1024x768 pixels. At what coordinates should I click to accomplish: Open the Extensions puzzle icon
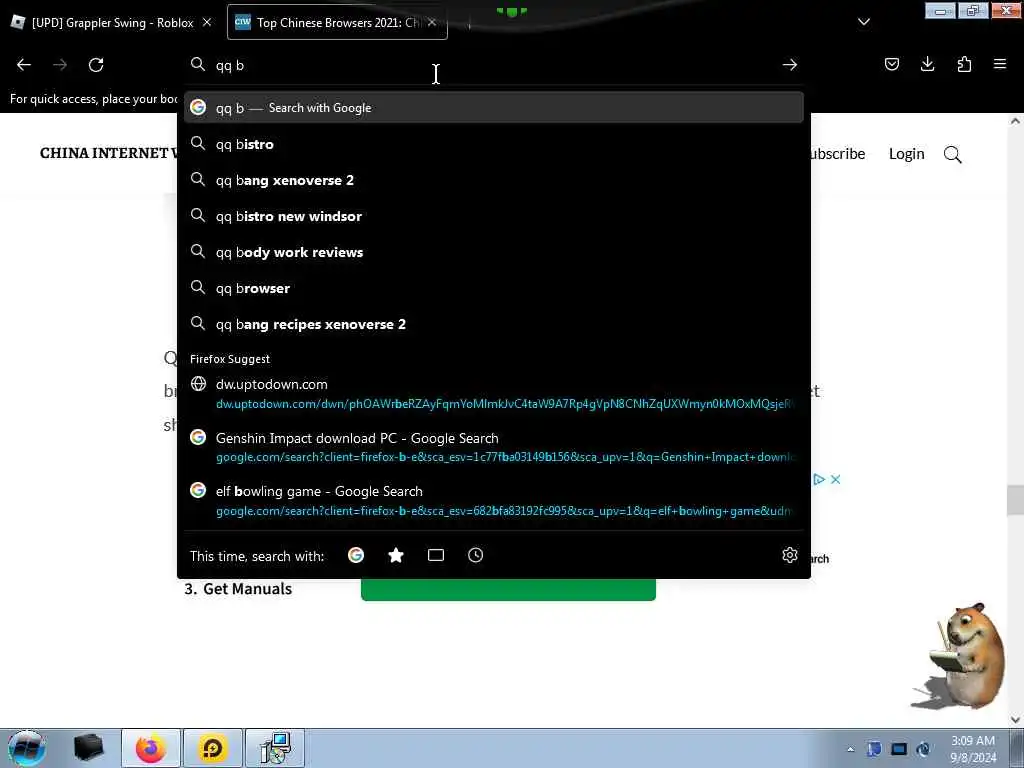click(x=964, y=64)
